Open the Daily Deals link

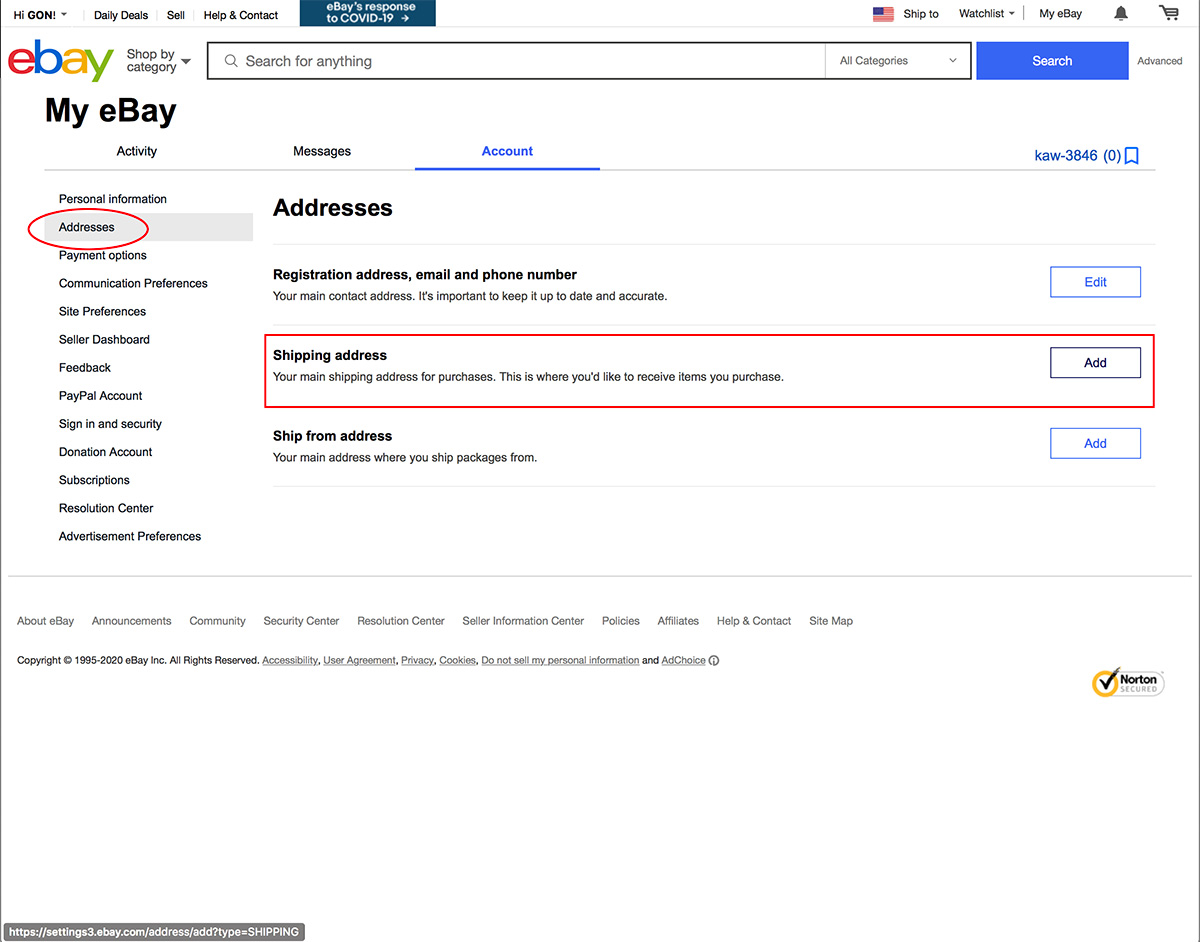(121, 15)
